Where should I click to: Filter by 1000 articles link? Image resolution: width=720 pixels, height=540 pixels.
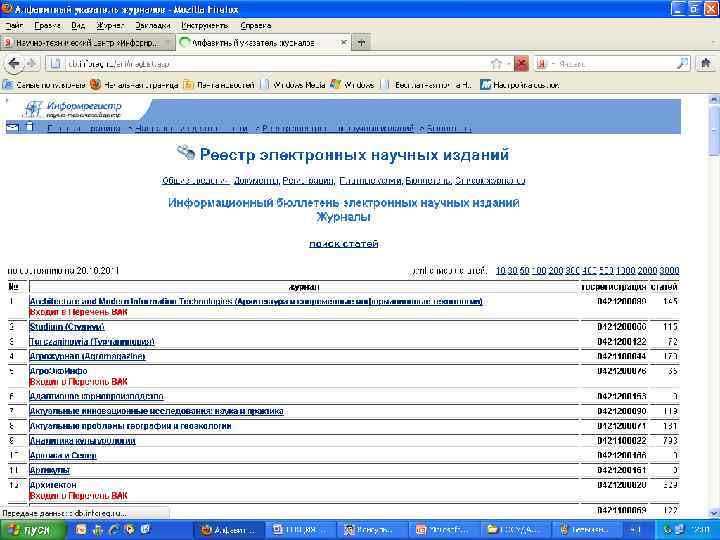[x=626, y=271]
